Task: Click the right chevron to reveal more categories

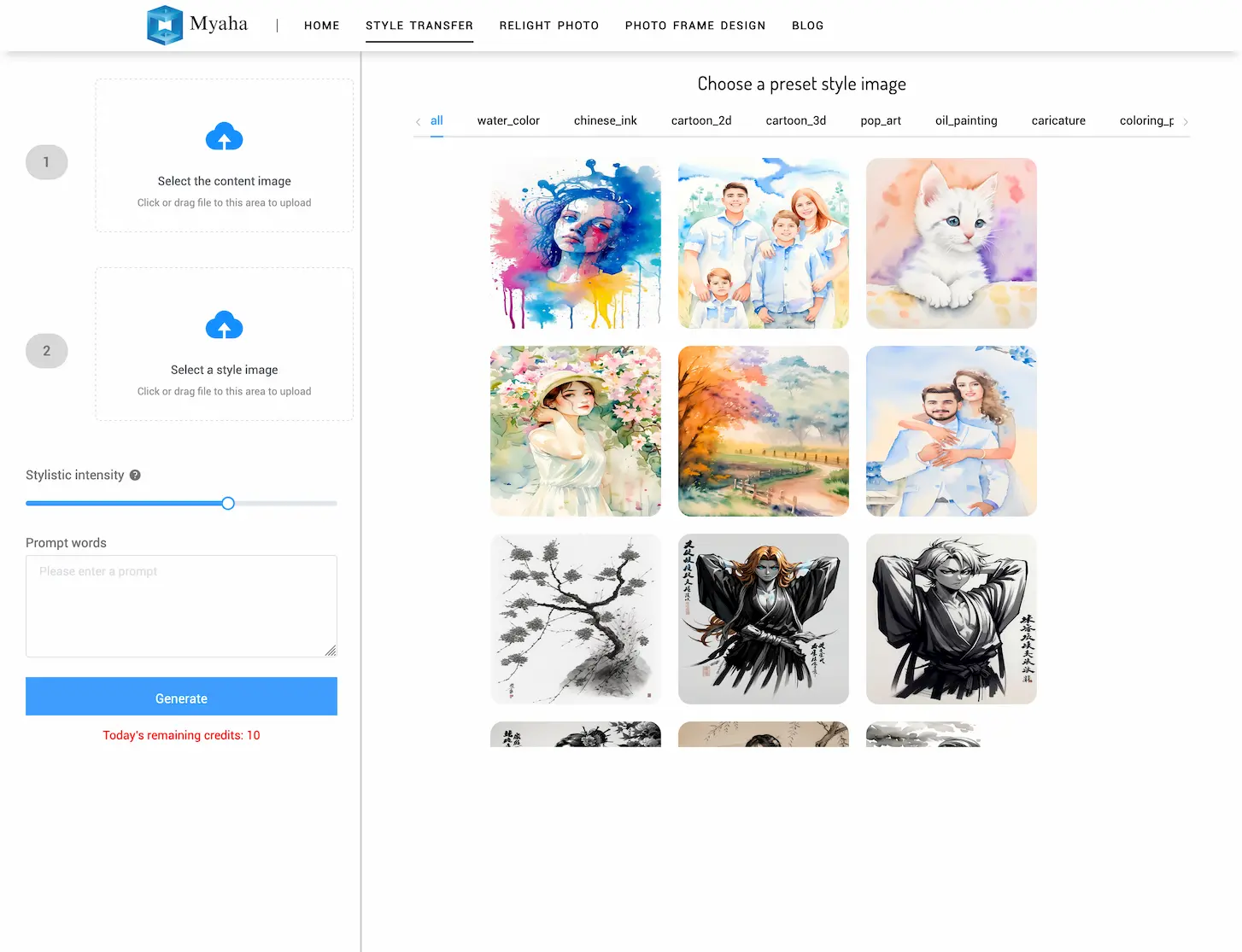Action: pos(1186,121)
